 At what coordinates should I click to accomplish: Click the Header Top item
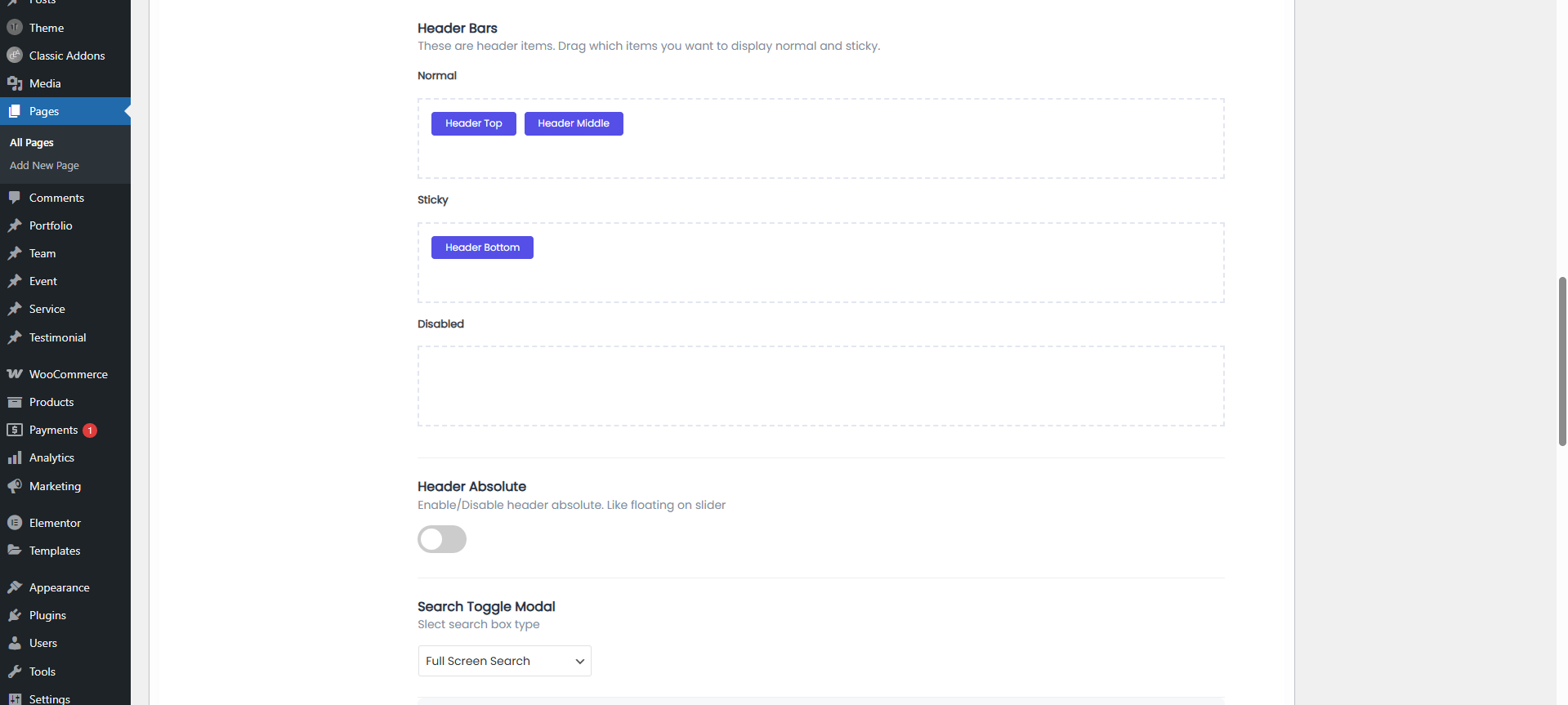tap(474, 123)
